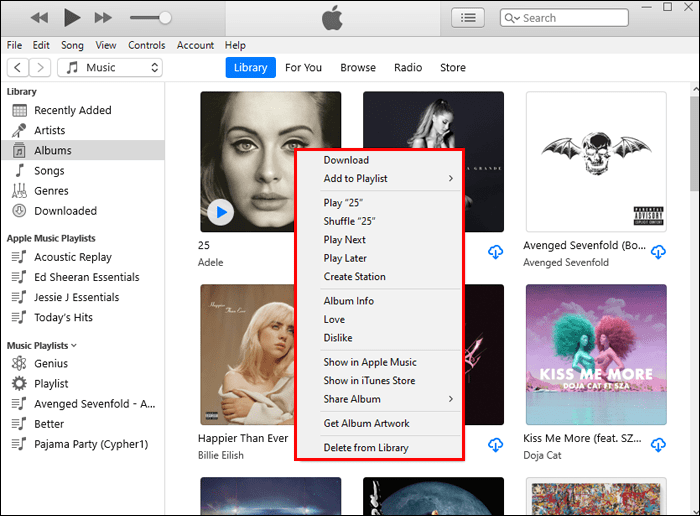The width and height of the screenshot is (700, 516).
Task: Skip forward to the next track
Action: 103,18
